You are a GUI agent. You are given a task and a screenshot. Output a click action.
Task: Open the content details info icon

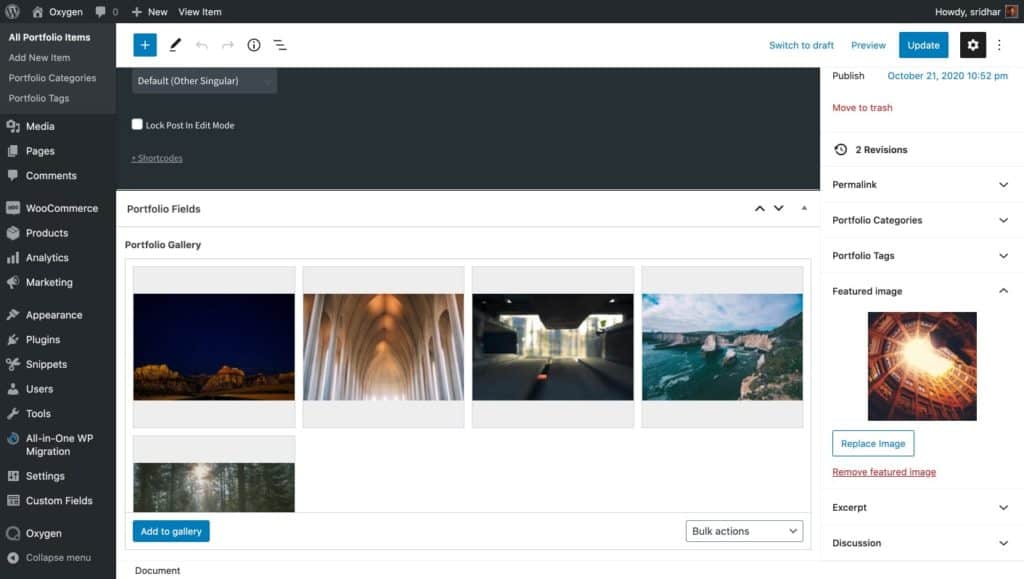(x=253, y=45)
